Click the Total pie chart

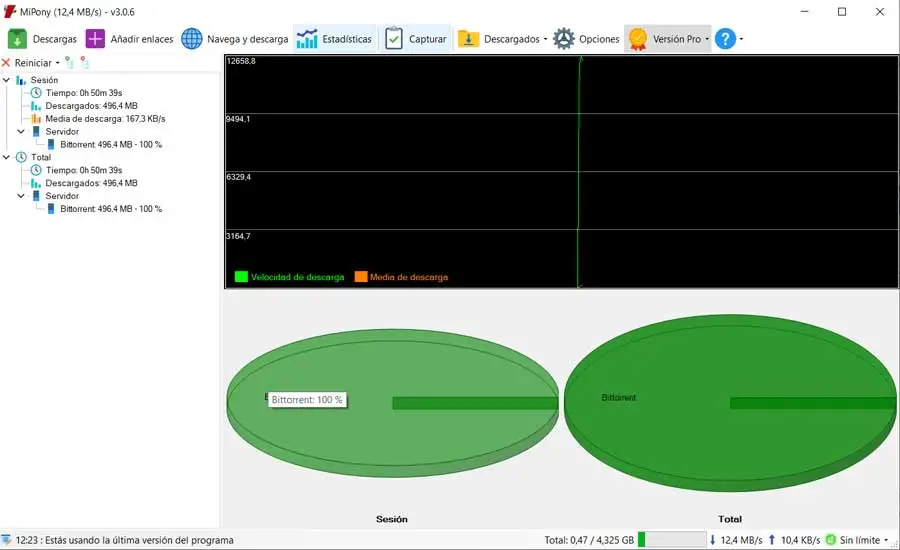730,403
